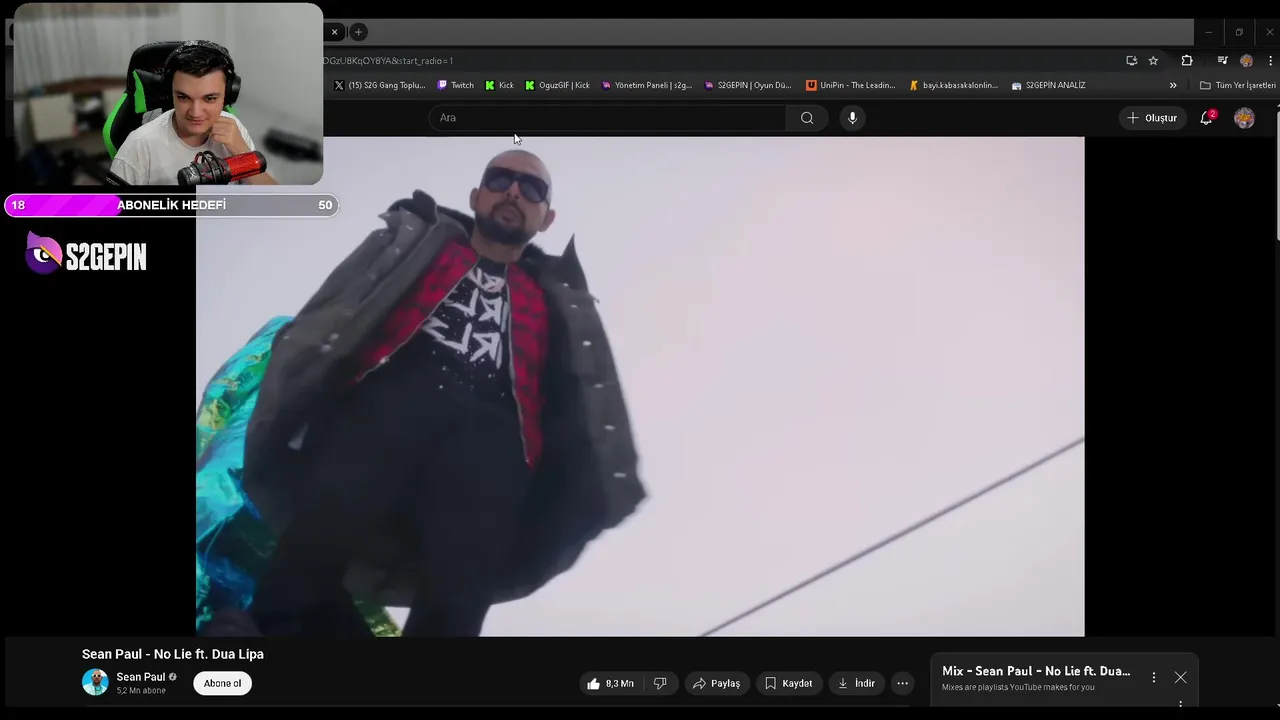Like the video showing 8,3 Mn
The height and width of the screenshot is (720, 1280).
click(610, 683)
